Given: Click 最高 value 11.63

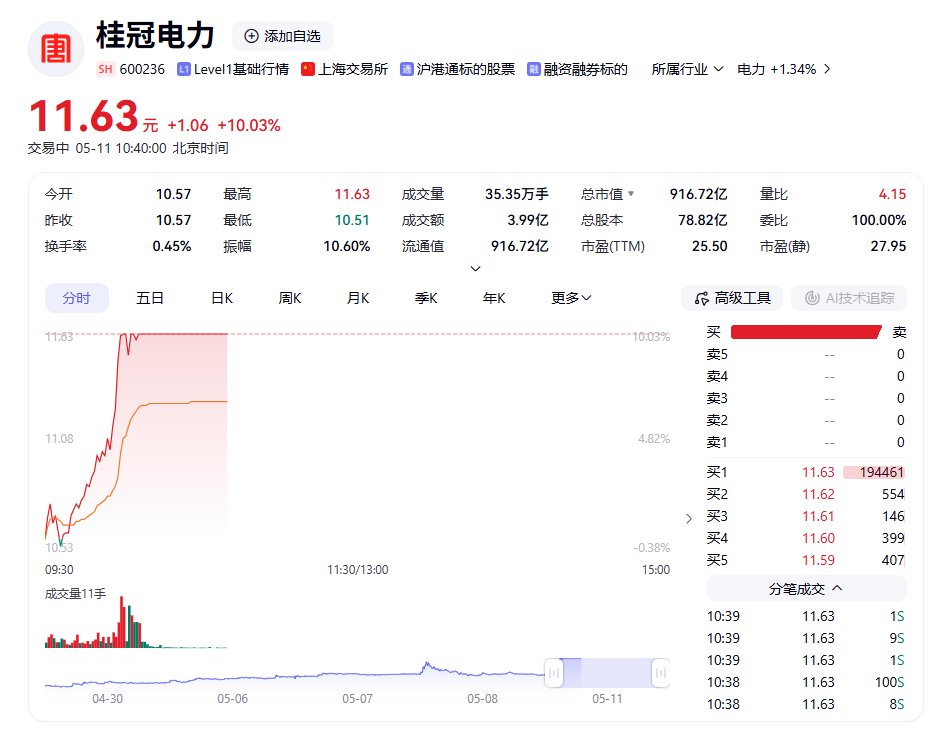Looking at the screenshot, I should [x=352, y=194].
